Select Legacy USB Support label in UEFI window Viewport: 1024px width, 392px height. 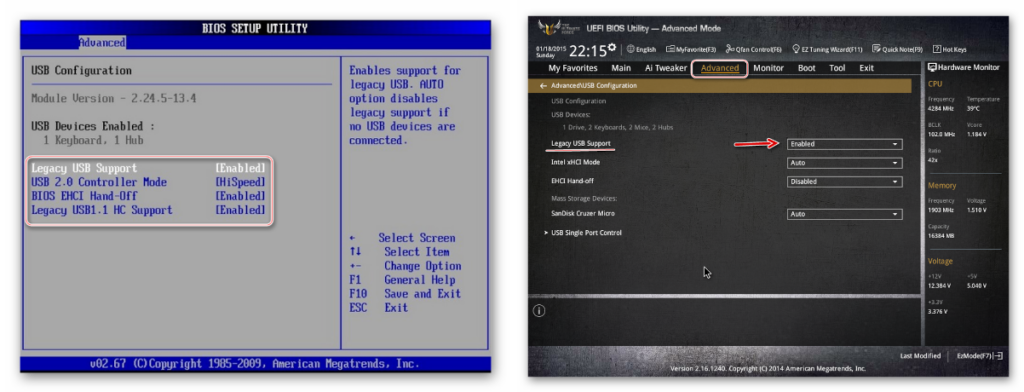tap(581, 144)
